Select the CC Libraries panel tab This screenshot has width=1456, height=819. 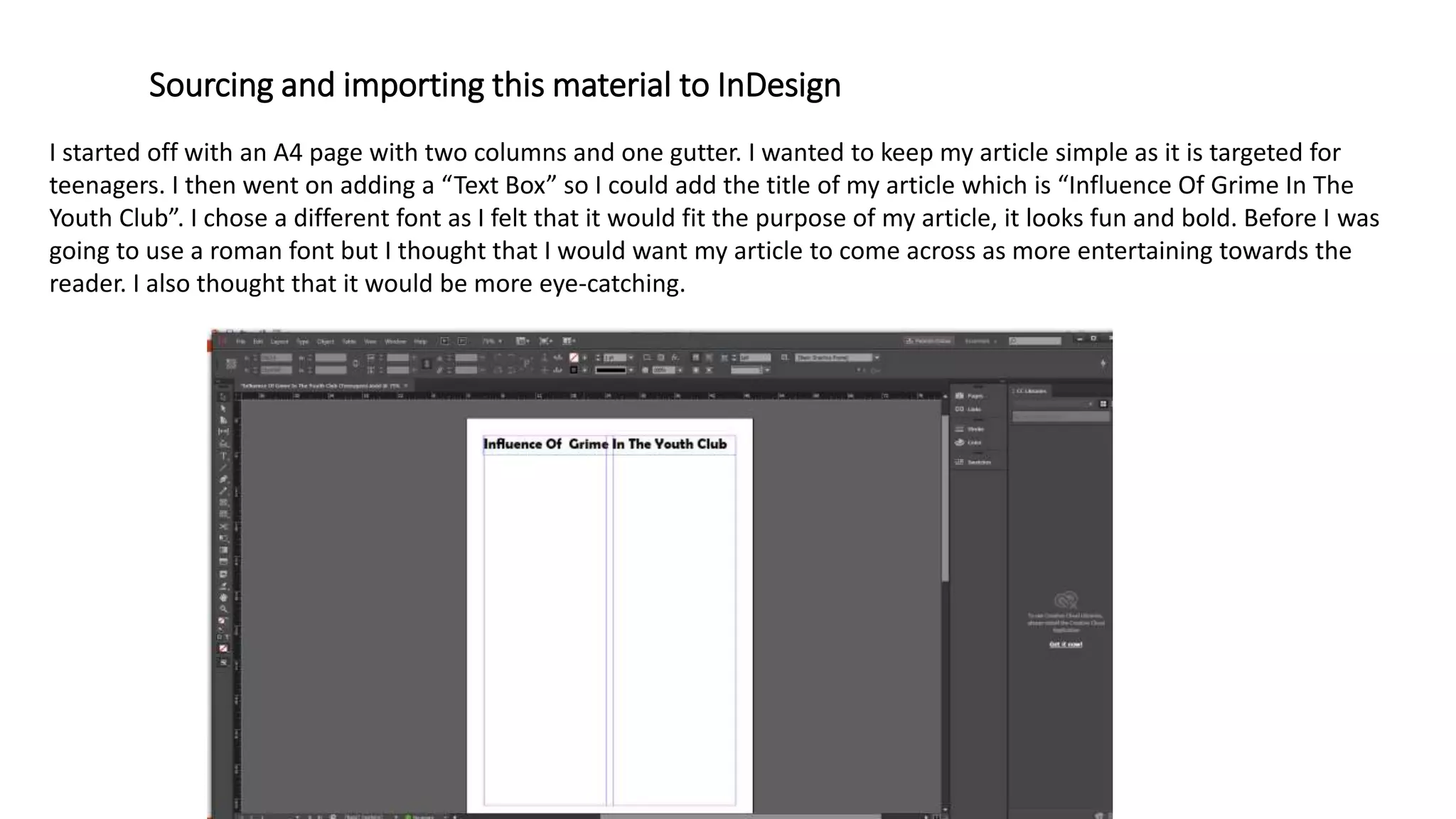(x=1030, y=391)
